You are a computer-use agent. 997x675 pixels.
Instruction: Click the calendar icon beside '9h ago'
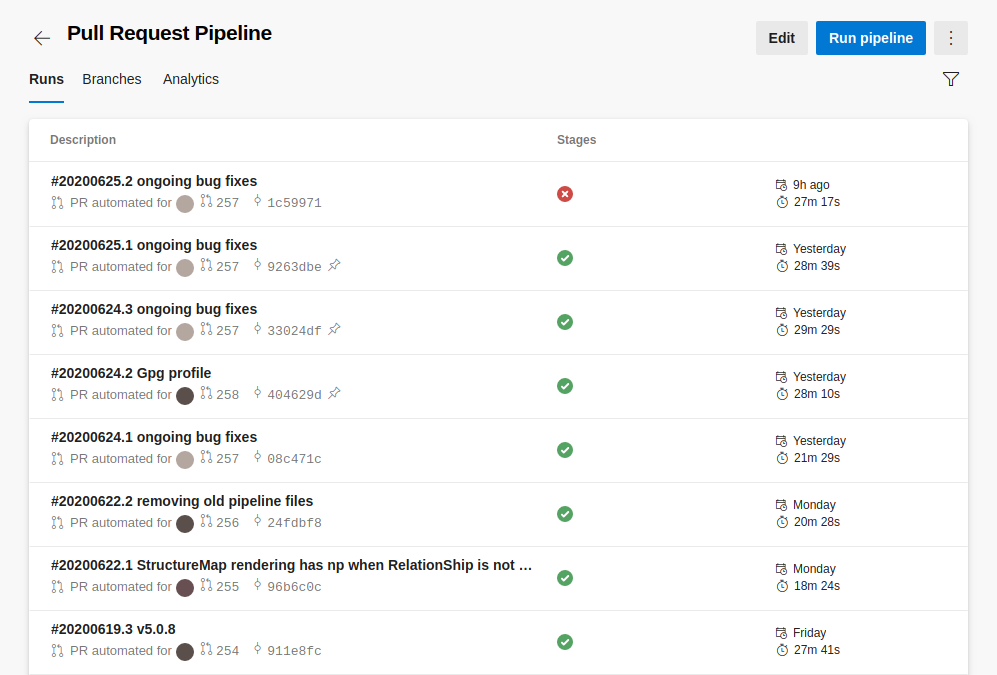pos(781,185)
